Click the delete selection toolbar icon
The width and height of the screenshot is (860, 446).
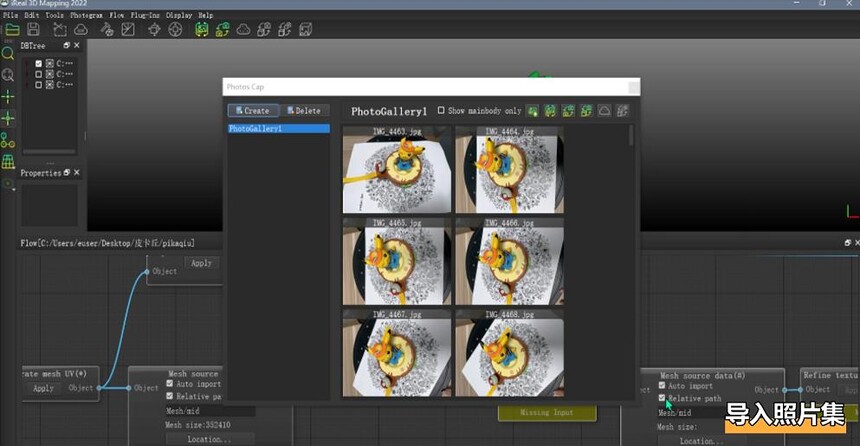click(x=59, y=29)
